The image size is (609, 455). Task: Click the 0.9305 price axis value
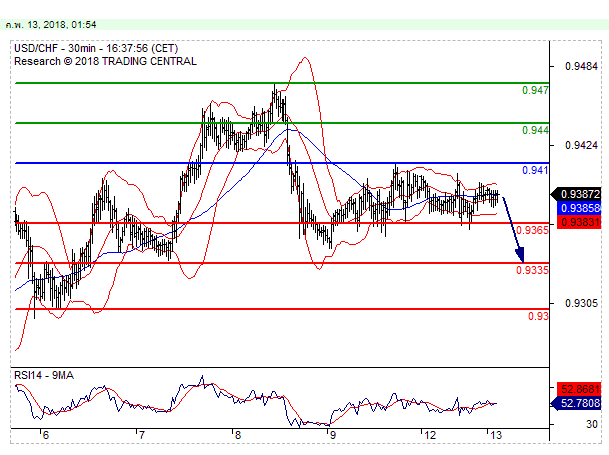point(581,303)
